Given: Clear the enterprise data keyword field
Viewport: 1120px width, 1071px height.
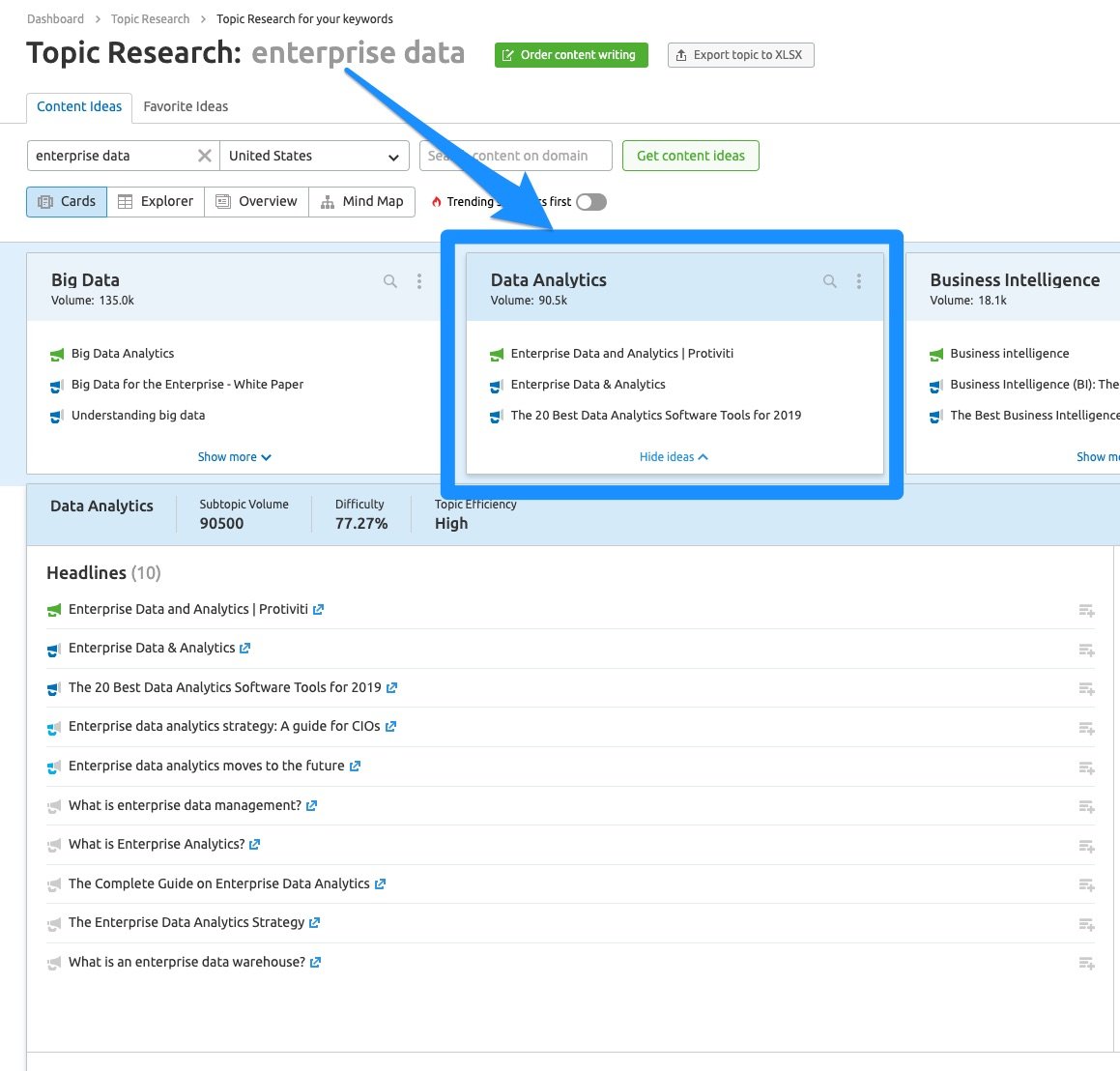Looking at the screenshot, I should tap(203, 155).
